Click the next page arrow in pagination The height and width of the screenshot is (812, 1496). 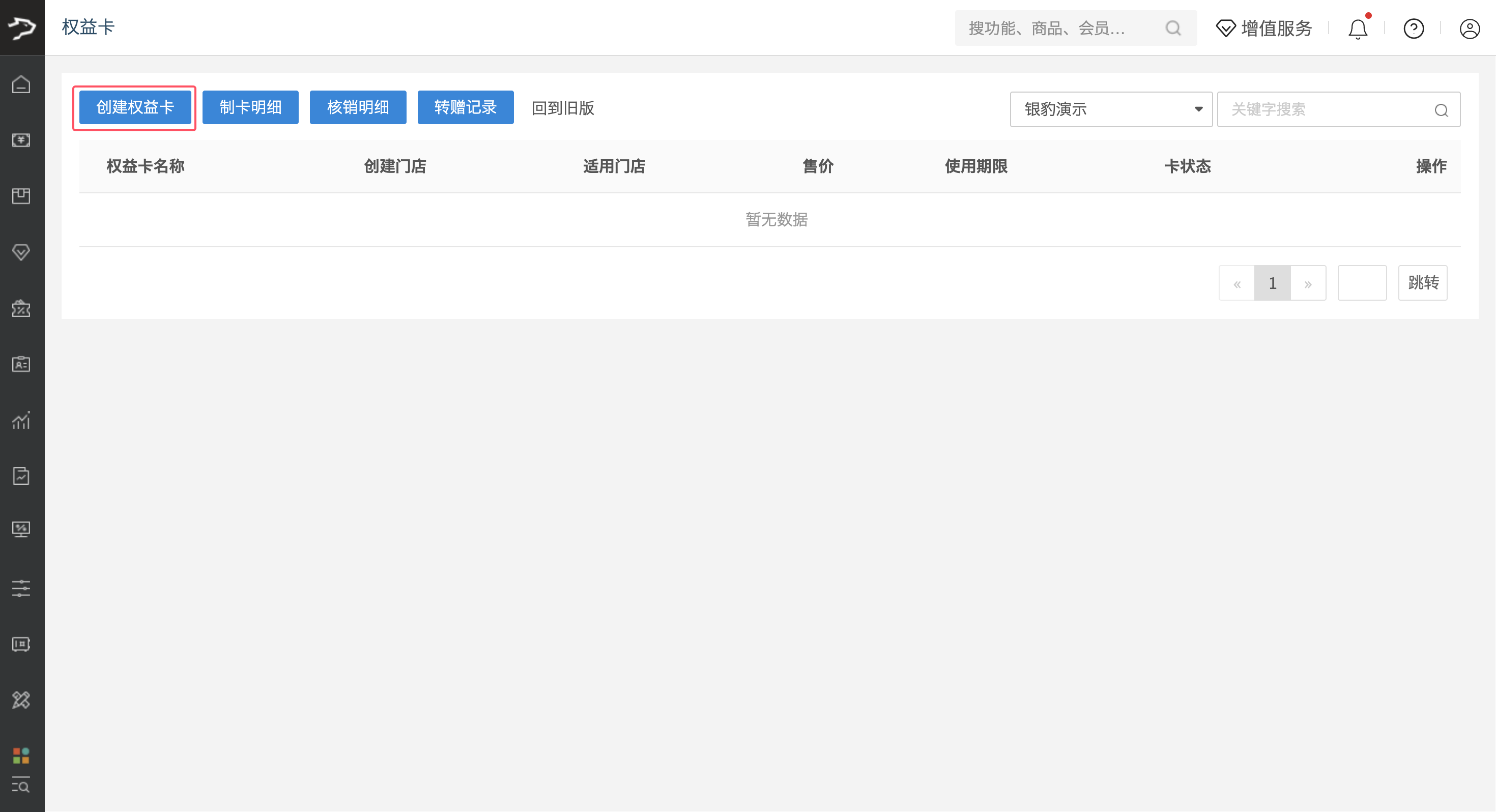click(1308, 283)
